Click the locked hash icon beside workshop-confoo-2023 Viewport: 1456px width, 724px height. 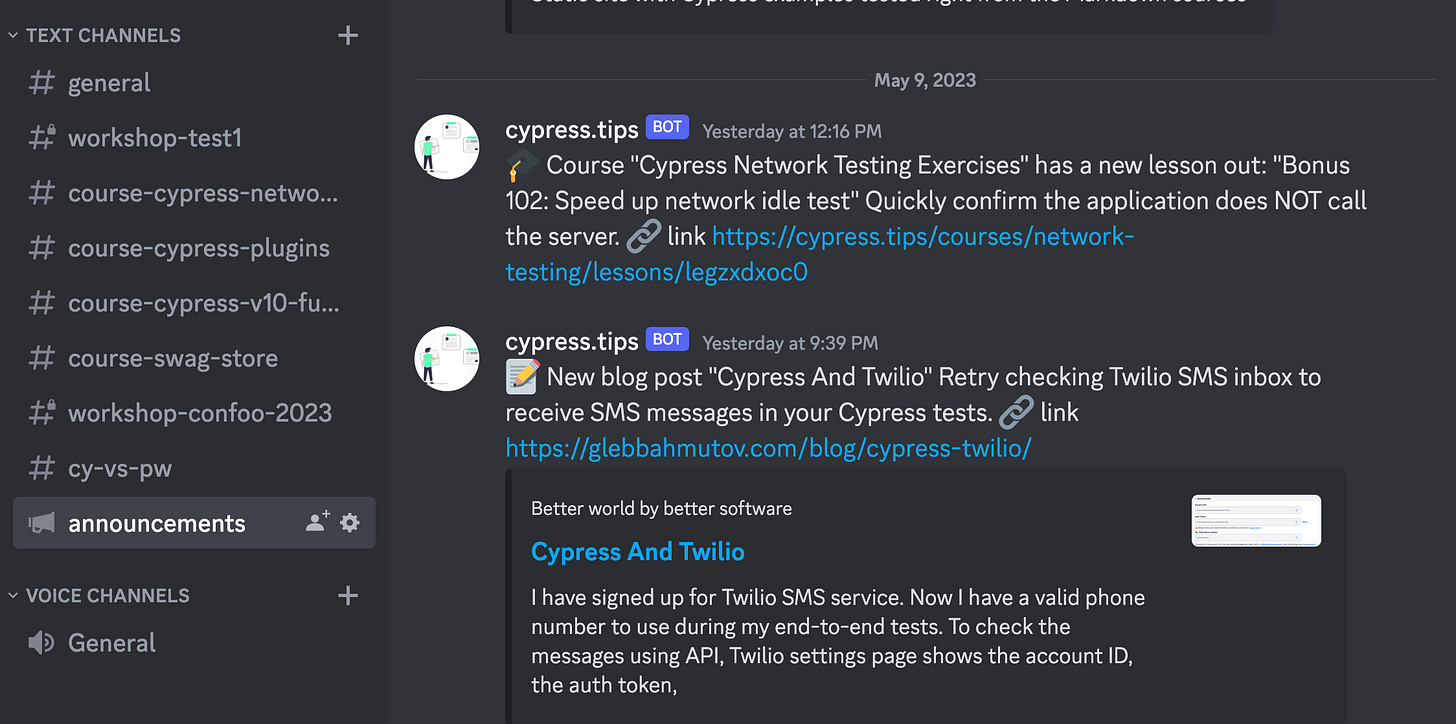pos(41,413)
